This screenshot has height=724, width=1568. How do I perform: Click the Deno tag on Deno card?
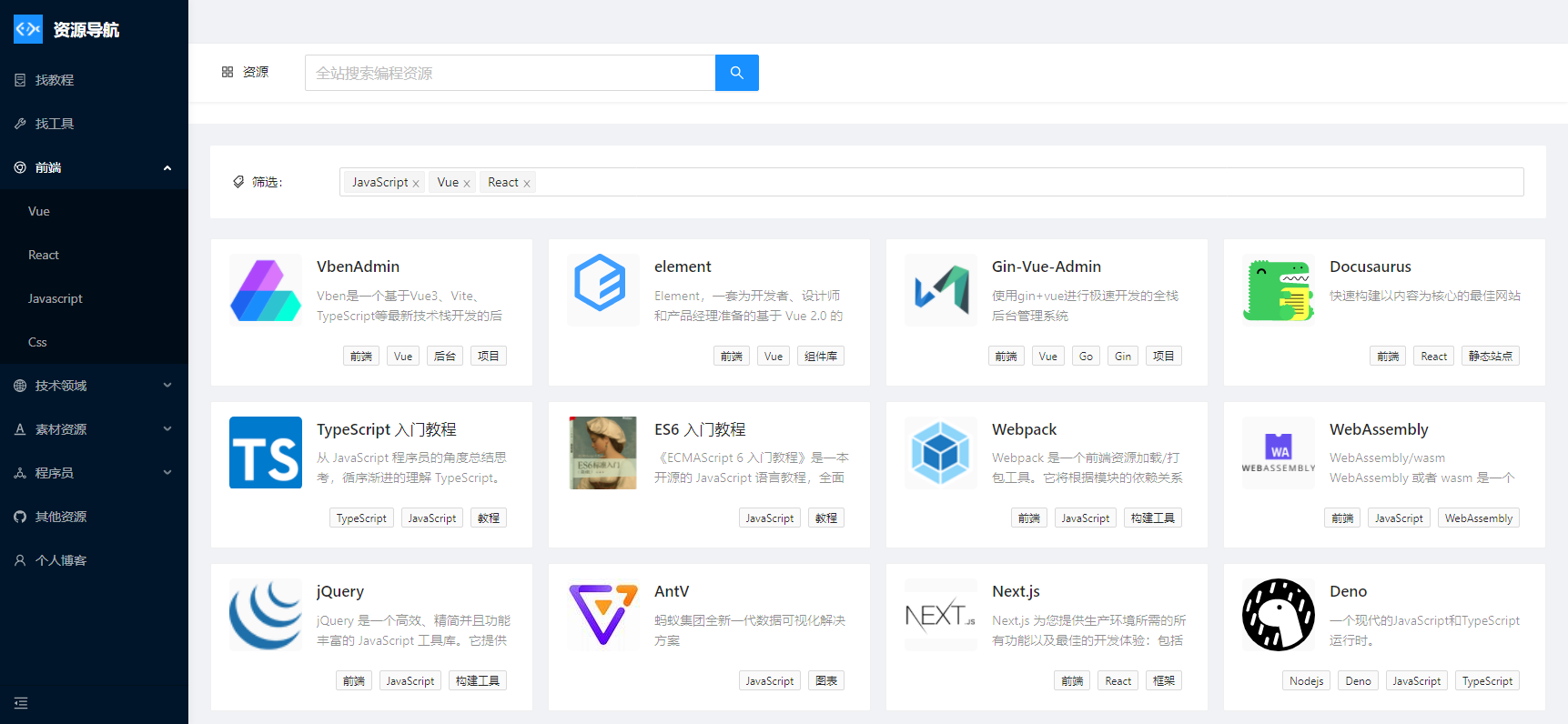(1358, 680)
